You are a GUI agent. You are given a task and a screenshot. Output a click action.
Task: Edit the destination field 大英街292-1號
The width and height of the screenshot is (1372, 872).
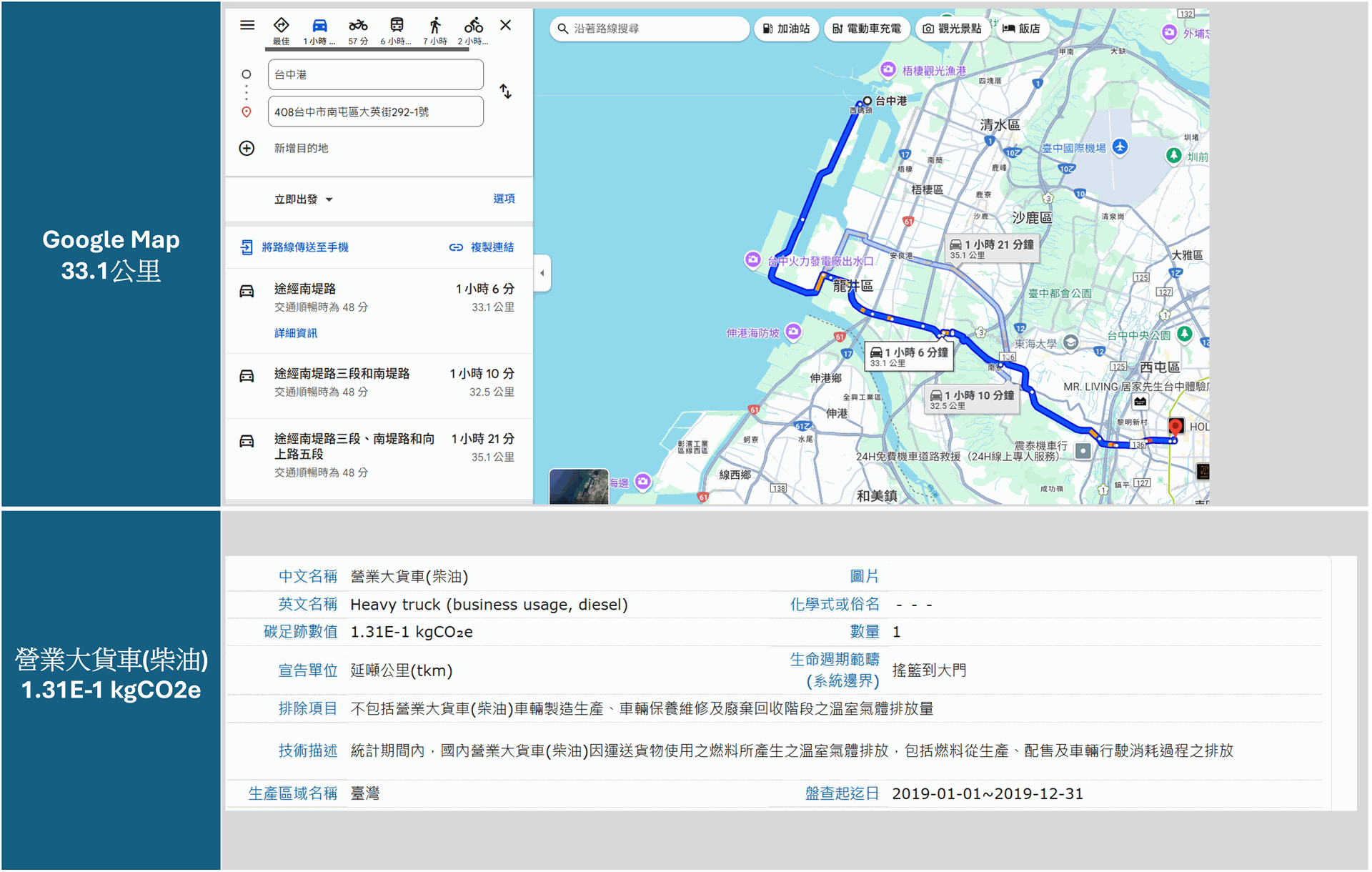click(376, 112)
